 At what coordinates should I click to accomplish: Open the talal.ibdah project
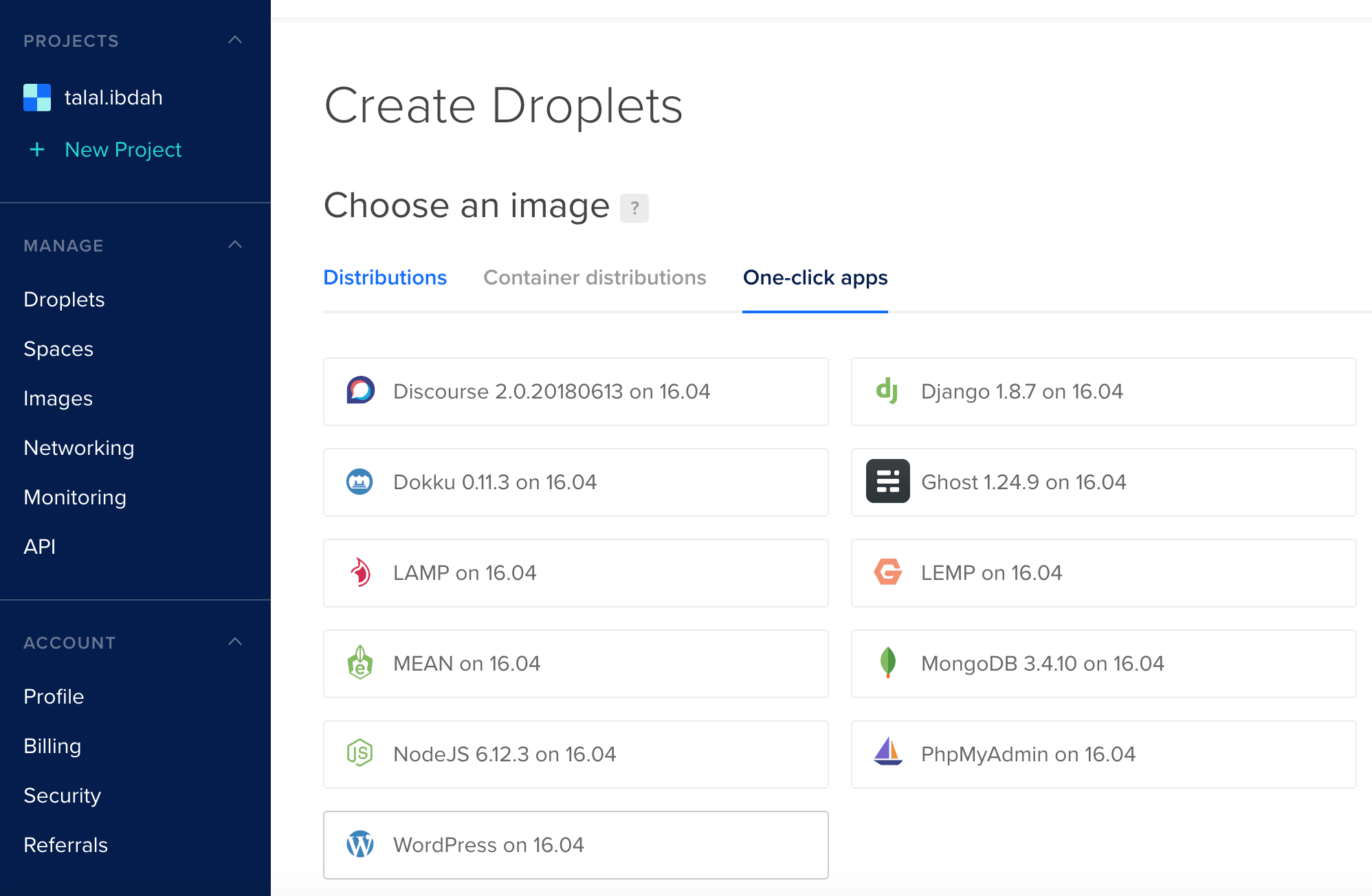click(113, 98)
